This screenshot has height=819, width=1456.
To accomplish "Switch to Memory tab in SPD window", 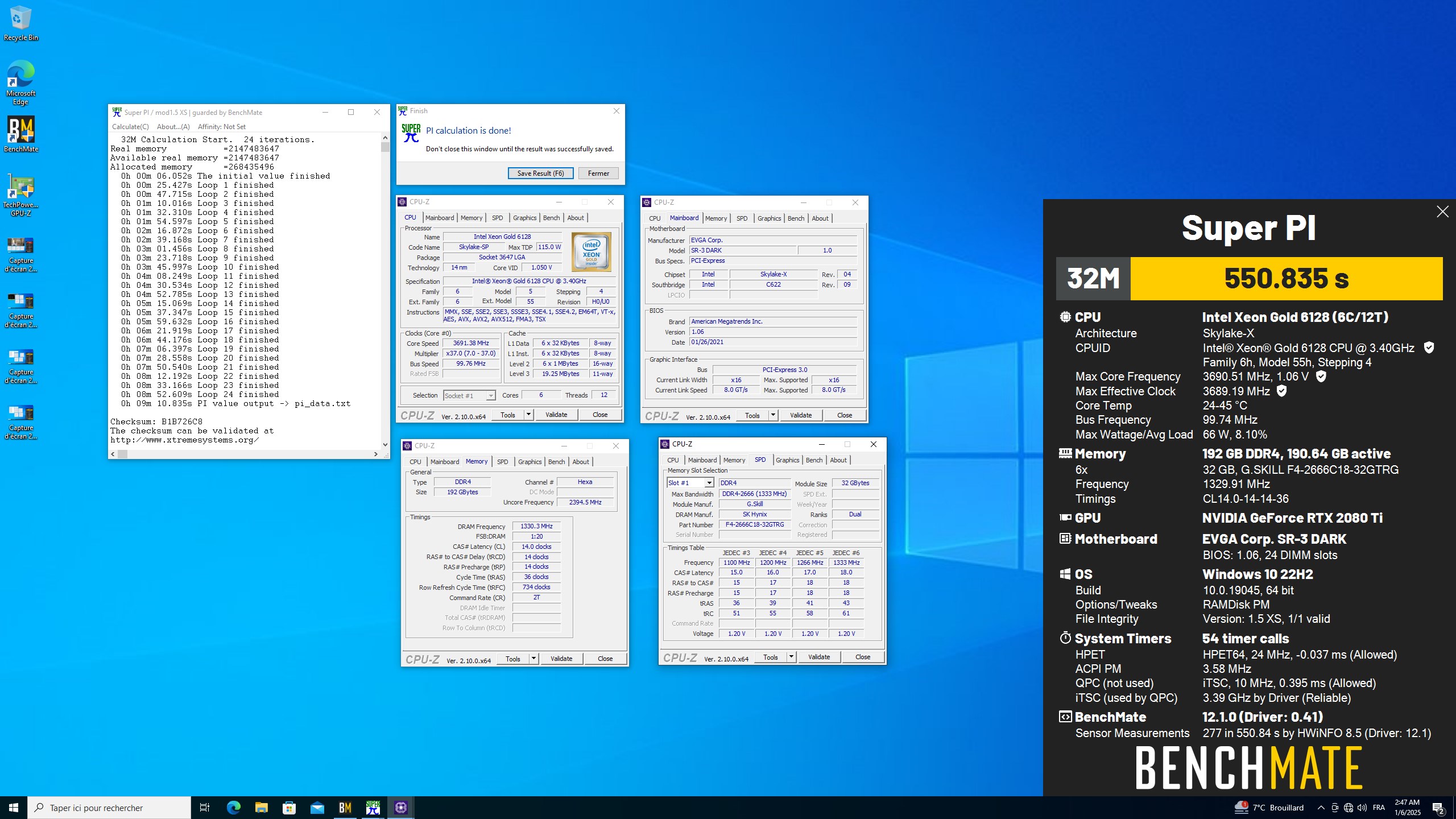I will 734,460.
